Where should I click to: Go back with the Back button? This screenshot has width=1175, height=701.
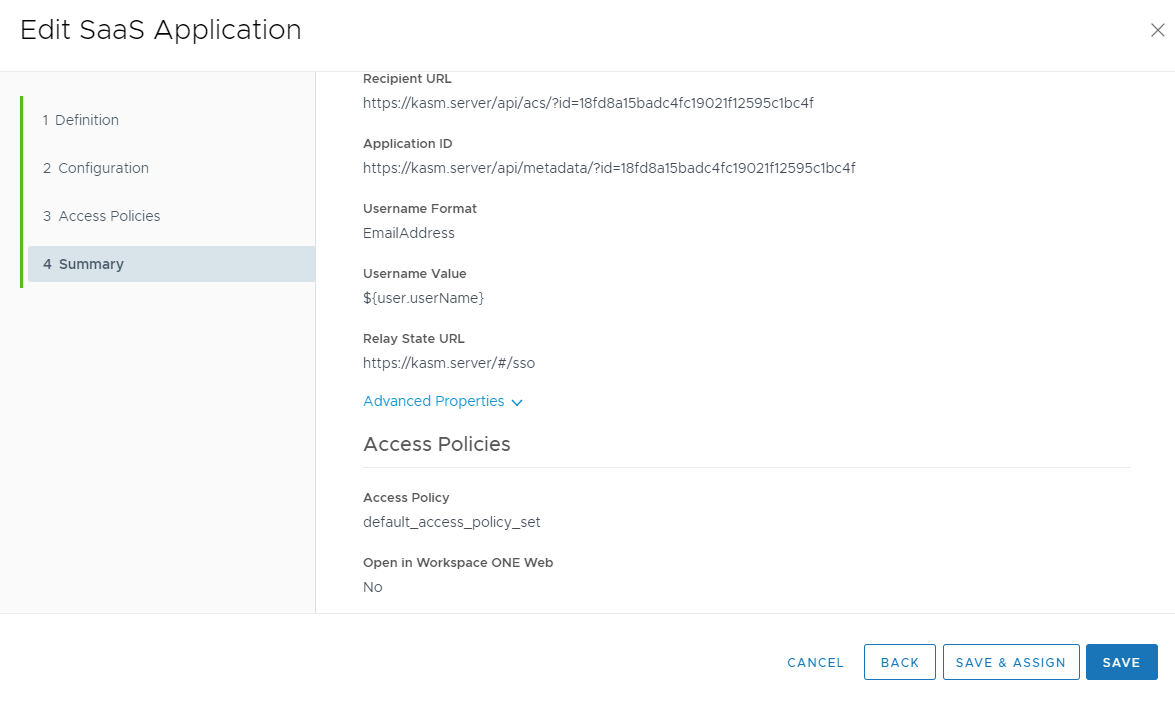899,662
